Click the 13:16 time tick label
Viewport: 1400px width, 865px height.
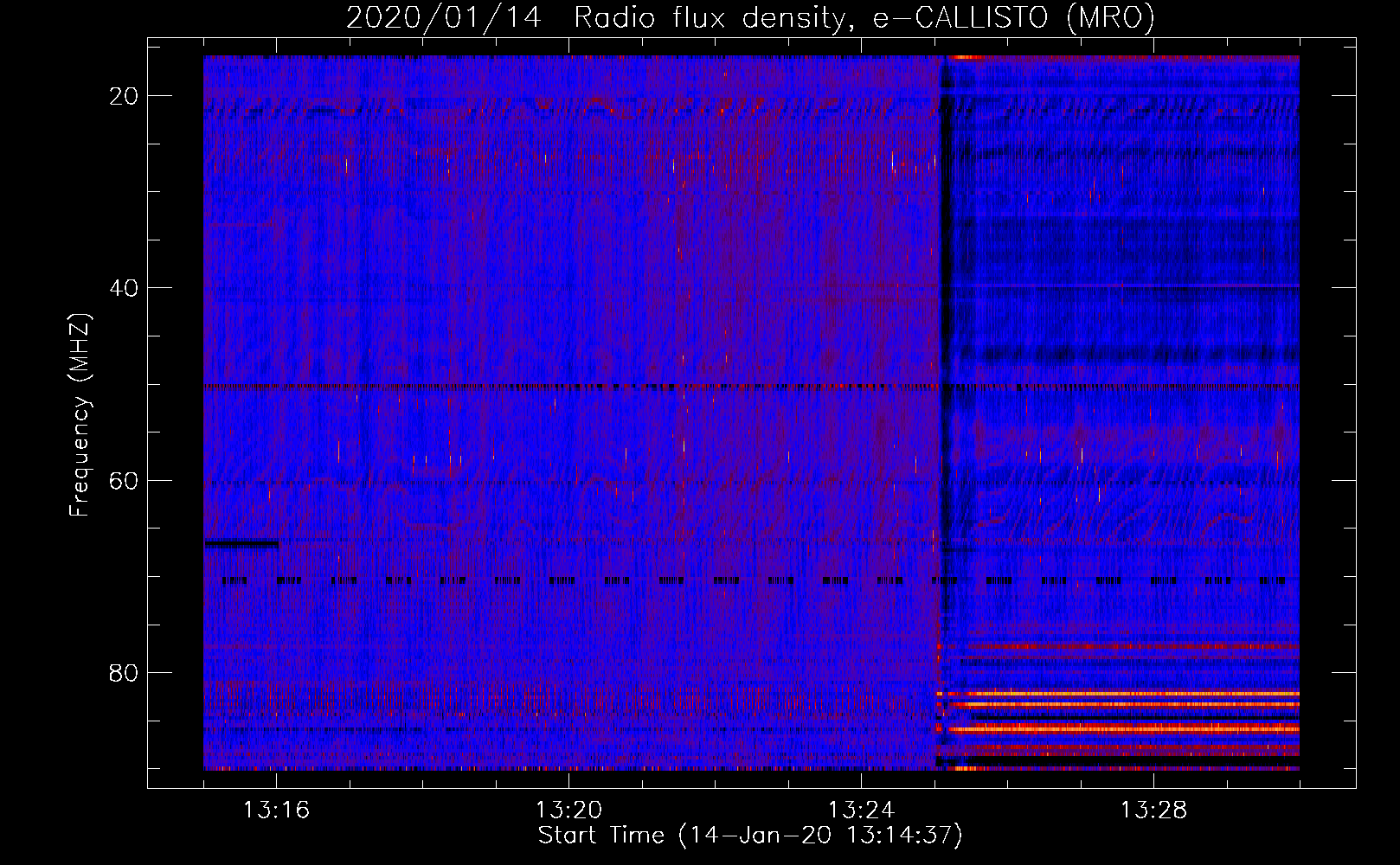(x=276, y=811)
